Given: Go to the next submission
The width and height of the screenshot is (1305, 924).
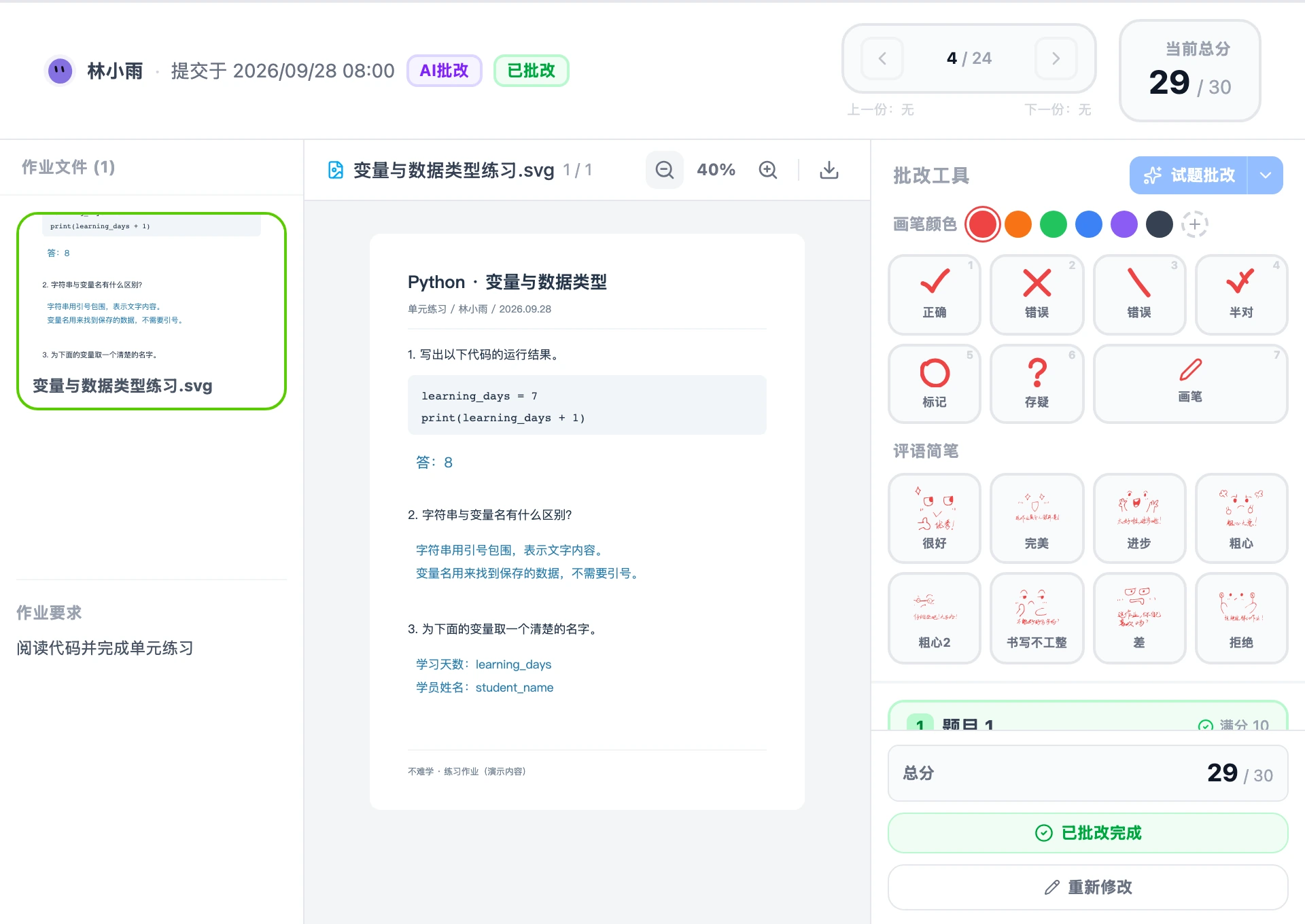Looking at the screenshot, I should (x=1056, y=58).
